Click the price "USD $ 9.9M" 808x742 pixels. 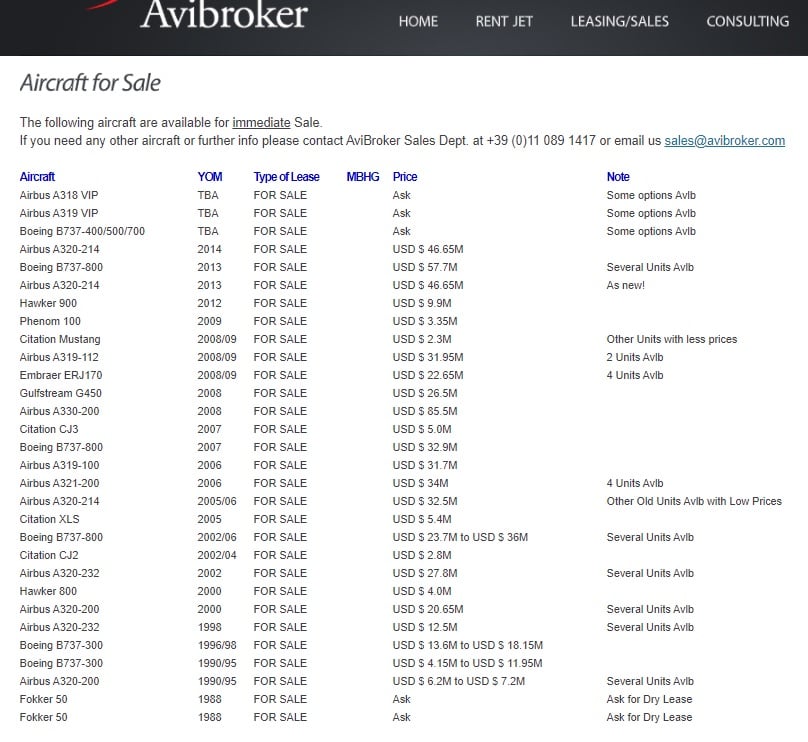422,303
